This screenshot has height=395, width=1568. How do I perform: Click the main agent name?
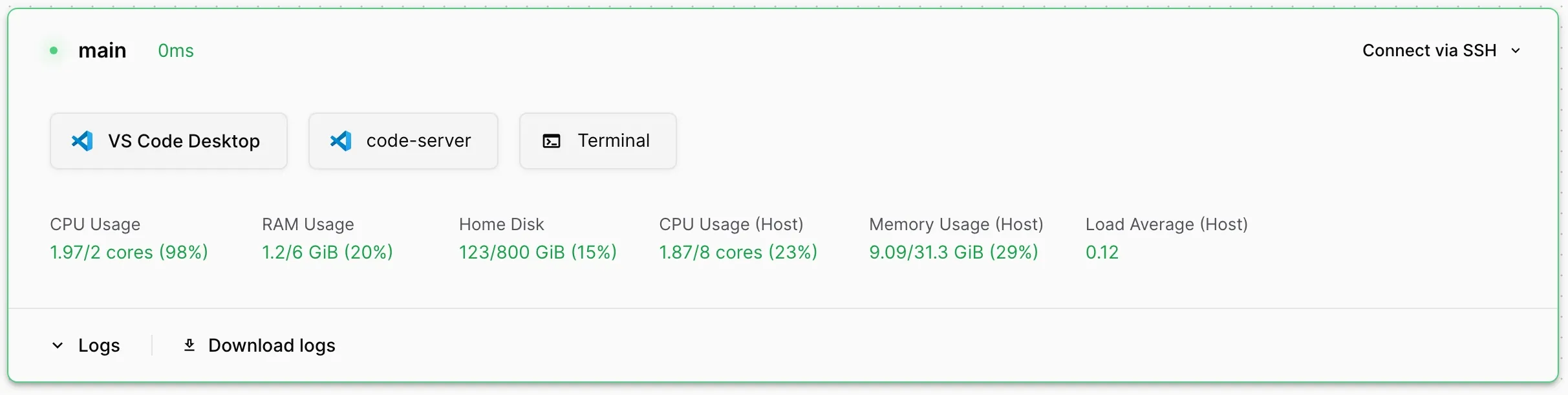coord(102,50)
